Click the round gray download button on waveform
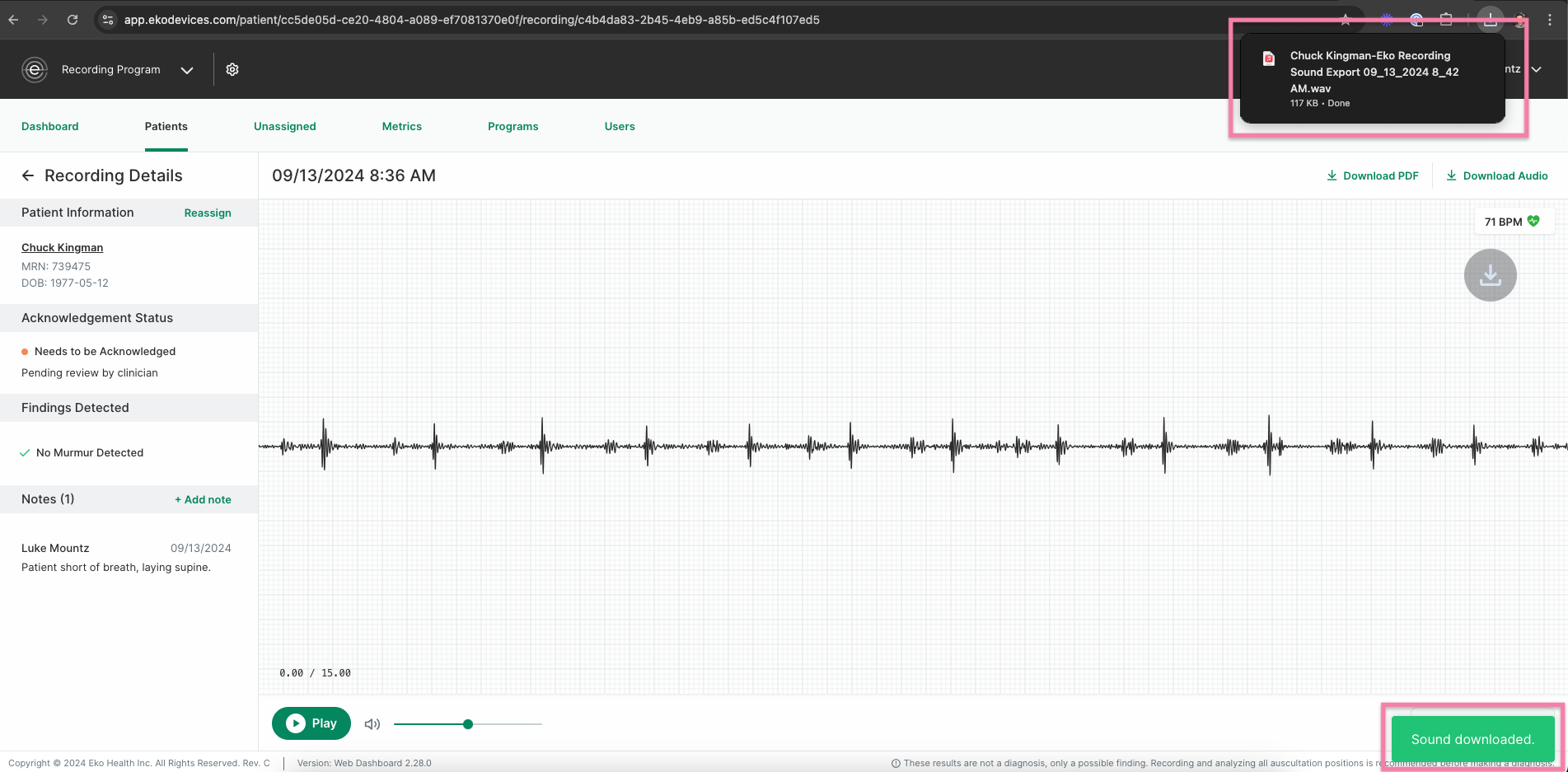 [x=1490, y=275]
